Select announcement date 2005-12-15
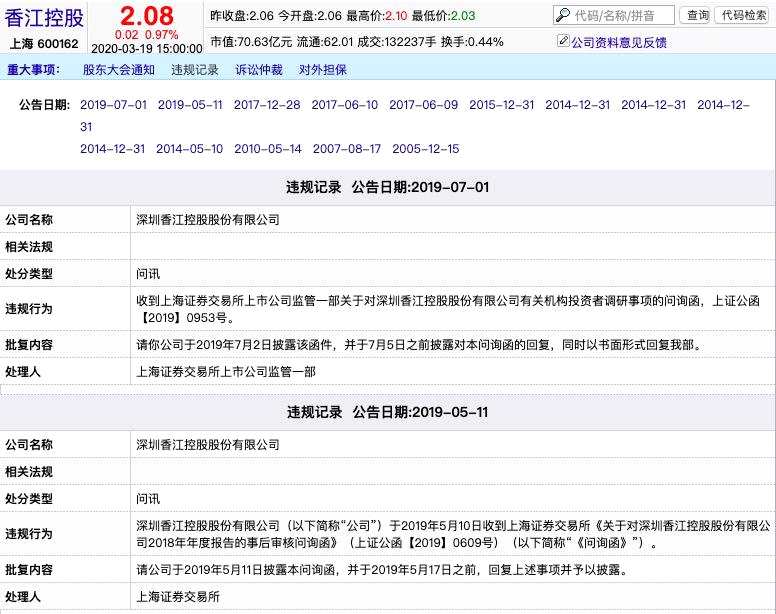The image size is (776, 614). [x=426, y=148]
